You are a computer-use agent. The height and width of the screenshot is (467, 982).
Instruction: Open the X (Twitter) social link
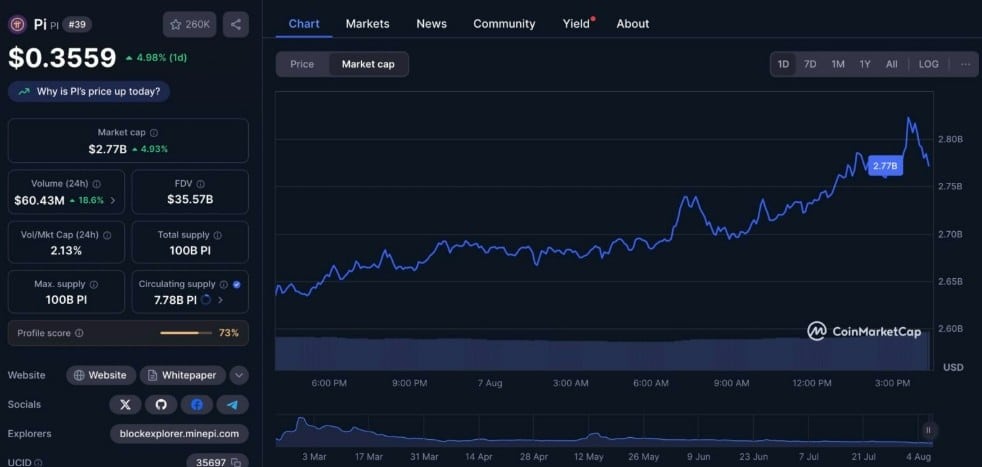coord(125,405)
